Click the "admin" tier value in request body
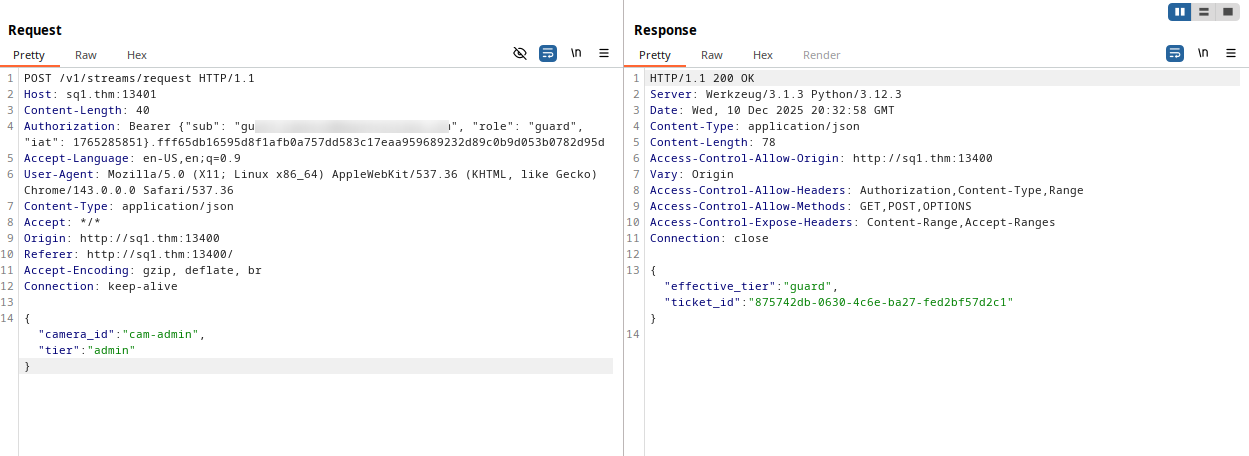 111,351
